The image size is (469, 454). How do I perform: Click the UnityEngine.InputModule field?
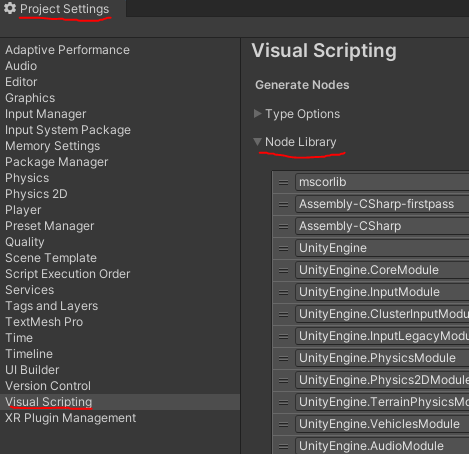[382, 292]
